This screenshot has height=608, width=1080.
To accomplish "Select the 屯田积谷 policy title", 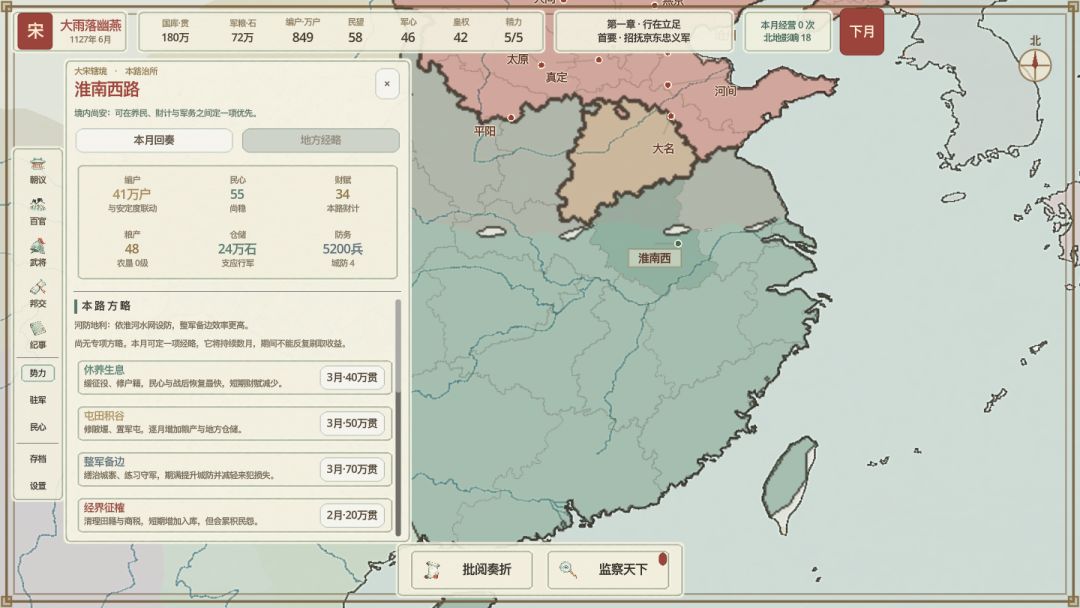I will (x=104, y=416).
